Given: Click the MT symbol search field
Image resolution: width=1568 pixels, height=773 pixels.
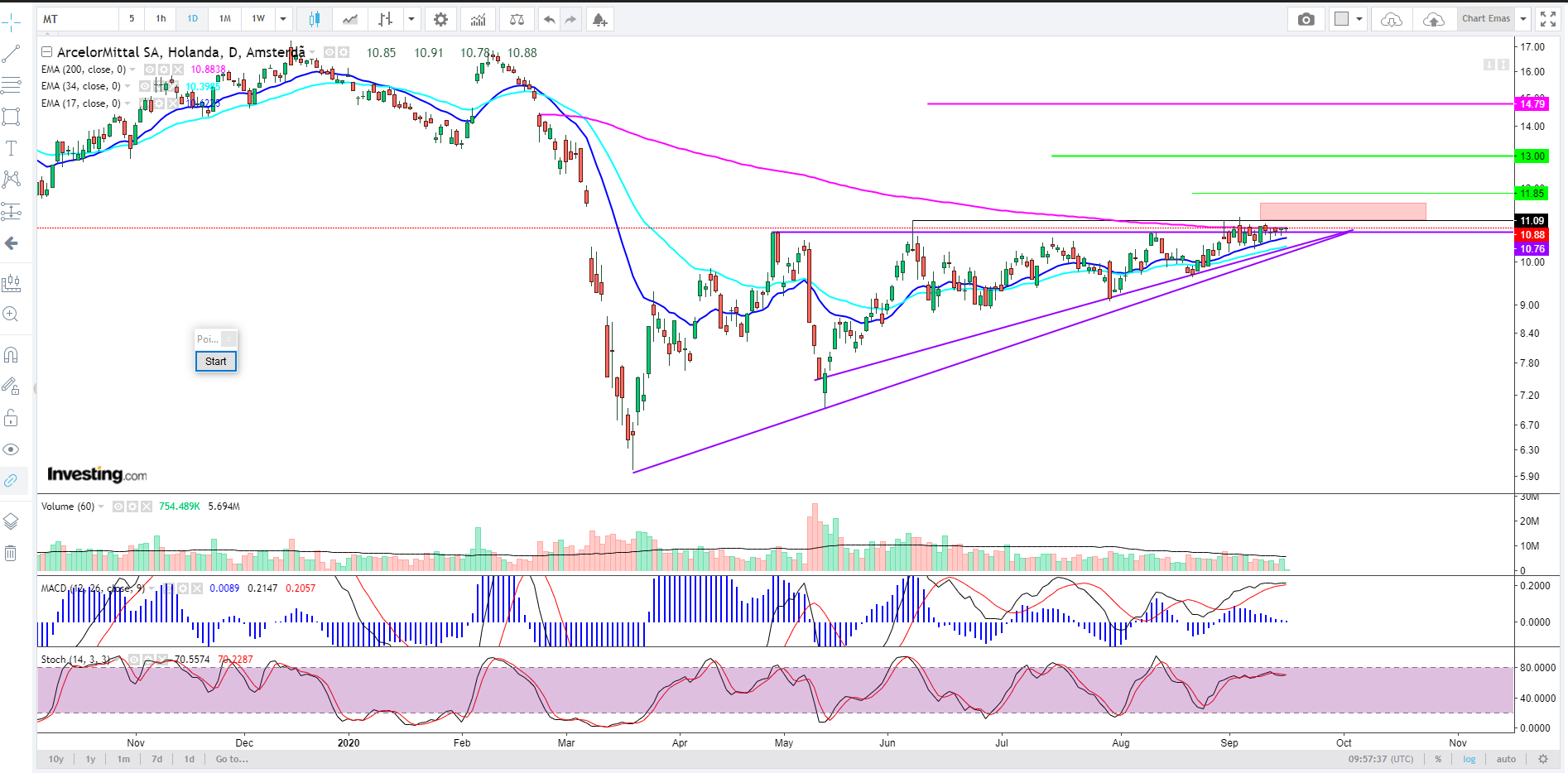Looking at the screenshot, I should (x=78, y=19).
